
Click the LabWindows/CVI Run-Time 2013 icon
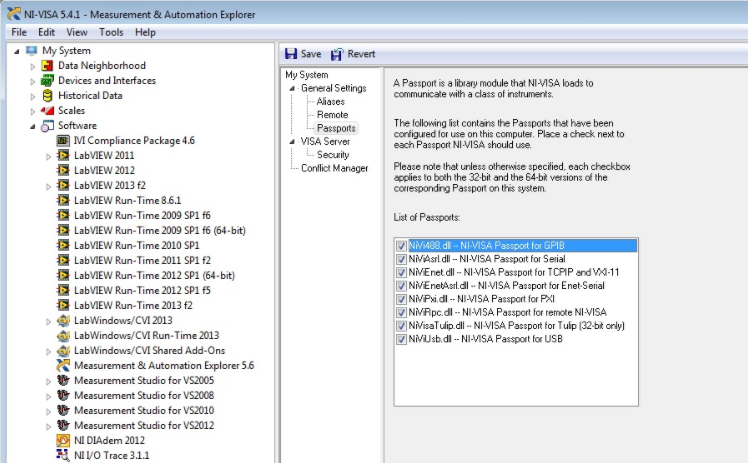(x=63, y=335)
